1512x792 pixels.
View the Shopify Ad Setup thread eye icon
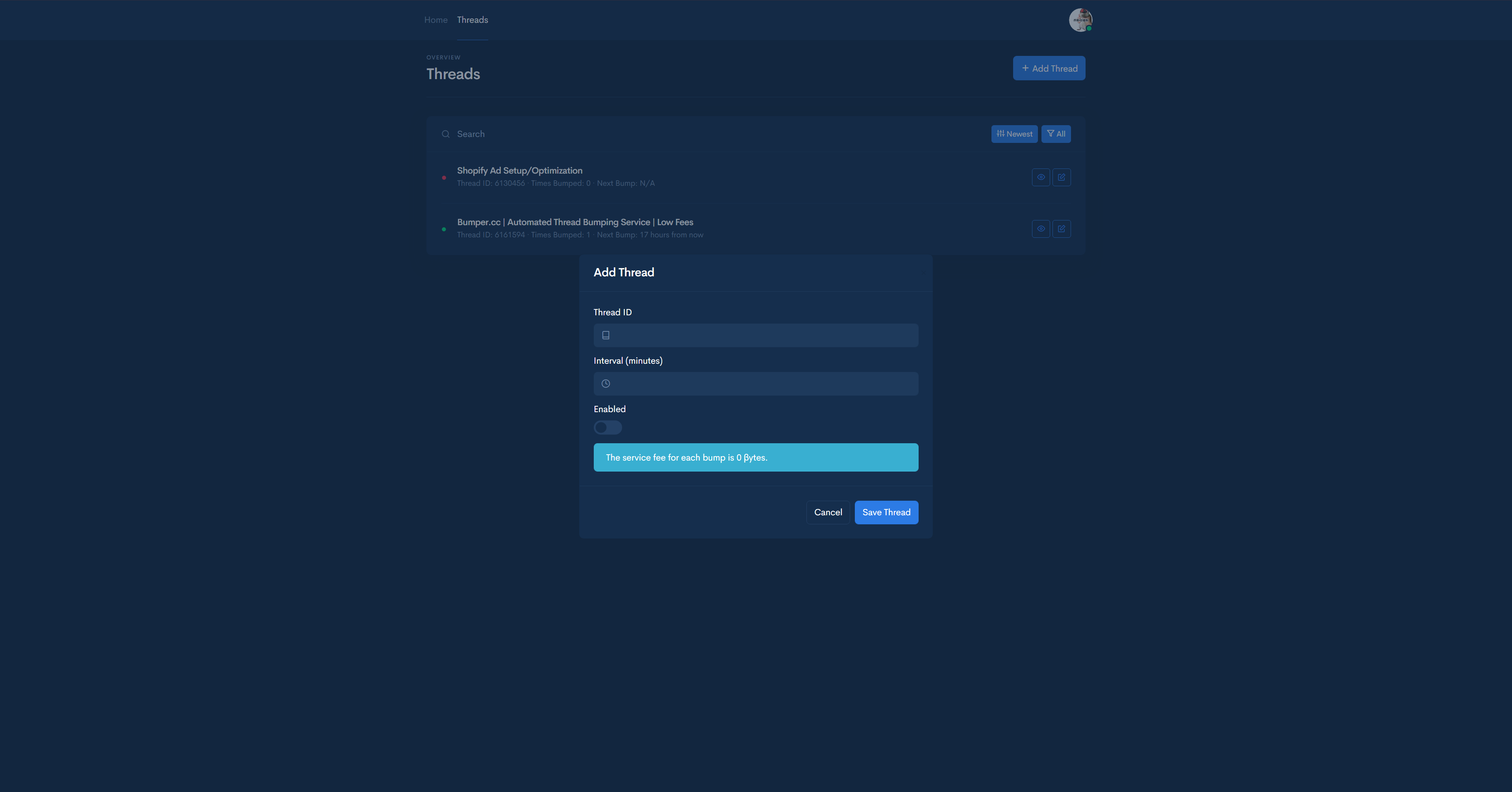click(1041, 177)
